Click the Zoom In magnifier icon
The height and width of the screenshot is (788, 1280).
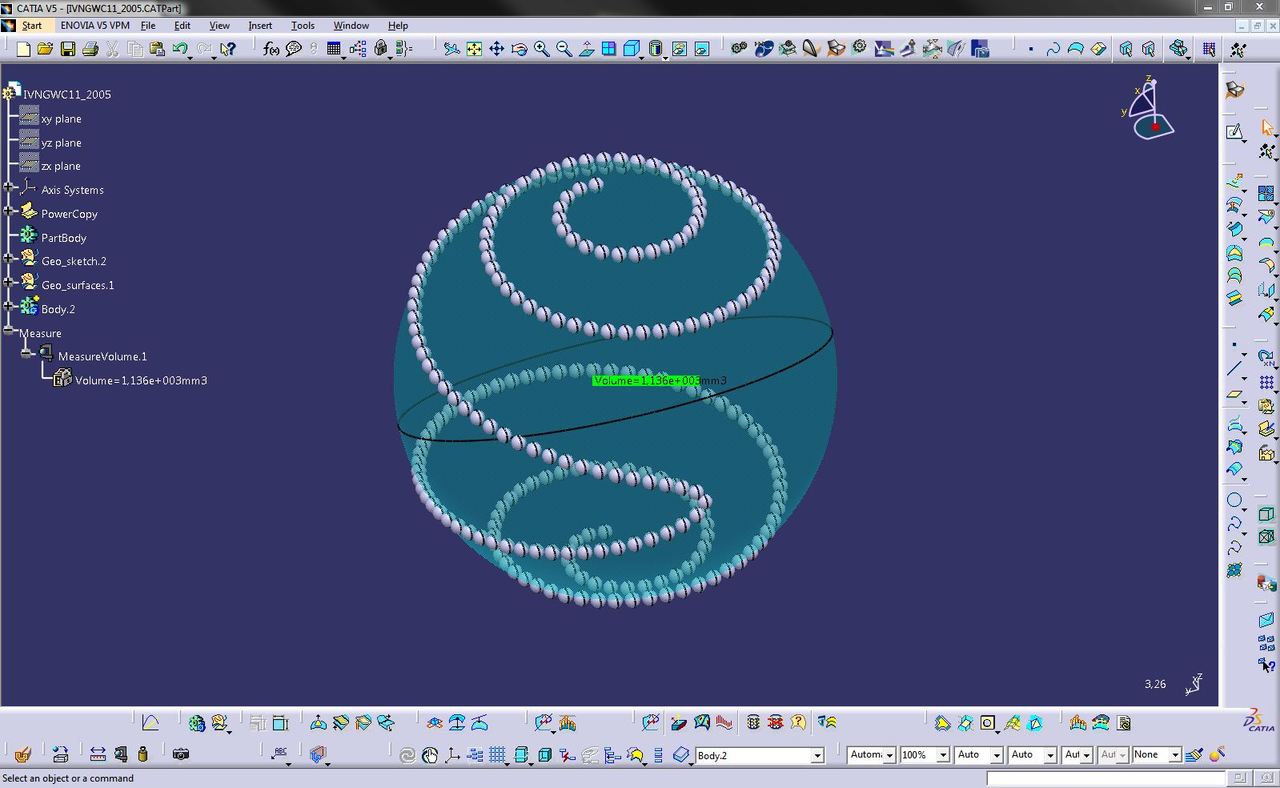coord(542,49)
